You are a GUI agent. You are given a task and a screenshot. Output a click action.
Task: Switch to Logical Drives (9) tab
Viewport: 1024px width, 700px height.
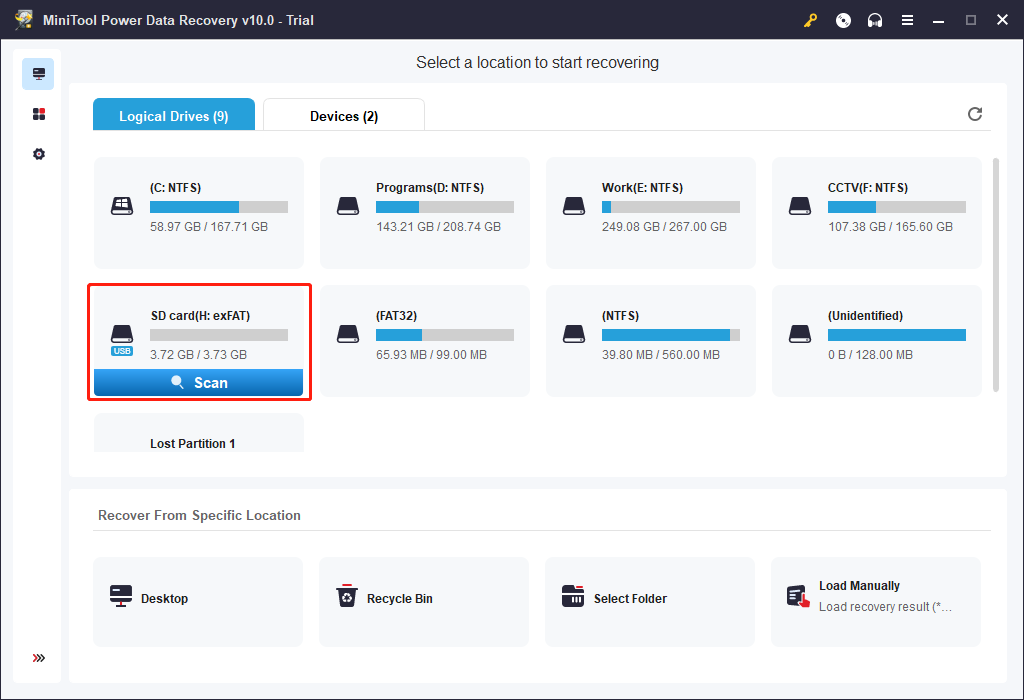tap(174, 115)
